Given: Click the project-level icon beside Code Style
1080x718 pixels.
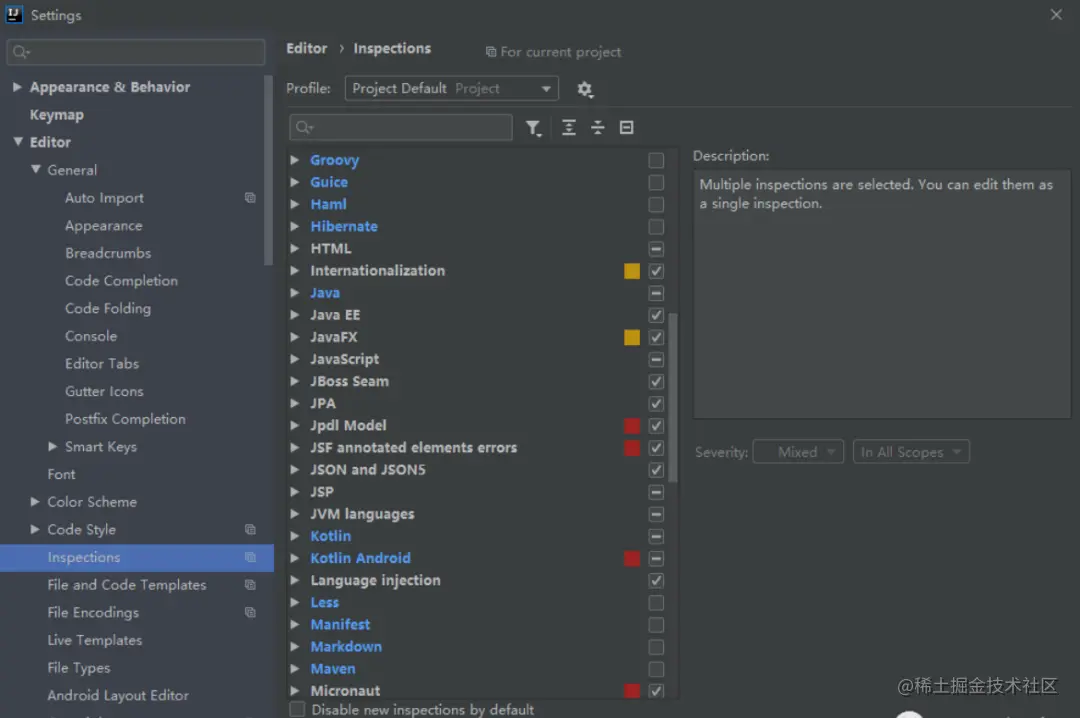Looking at the screenshot, I should pos(250,529).
